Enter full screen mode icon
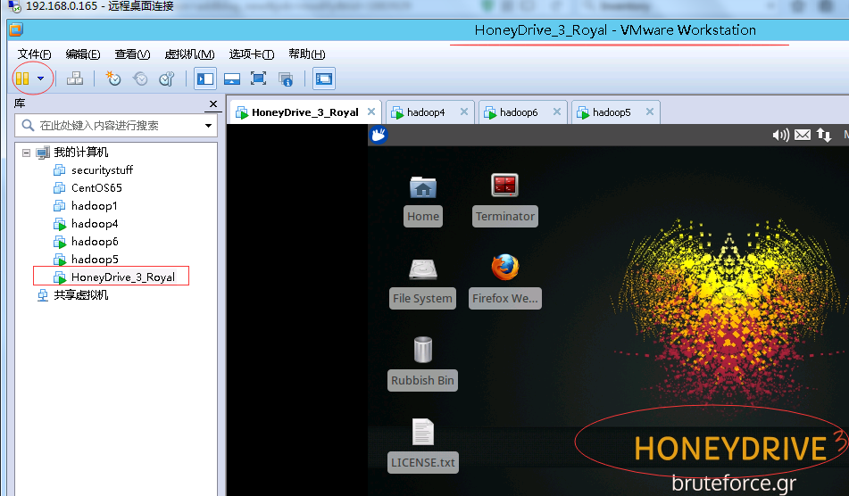The height and width of the screenshot is (496, 849). point(258,79)
